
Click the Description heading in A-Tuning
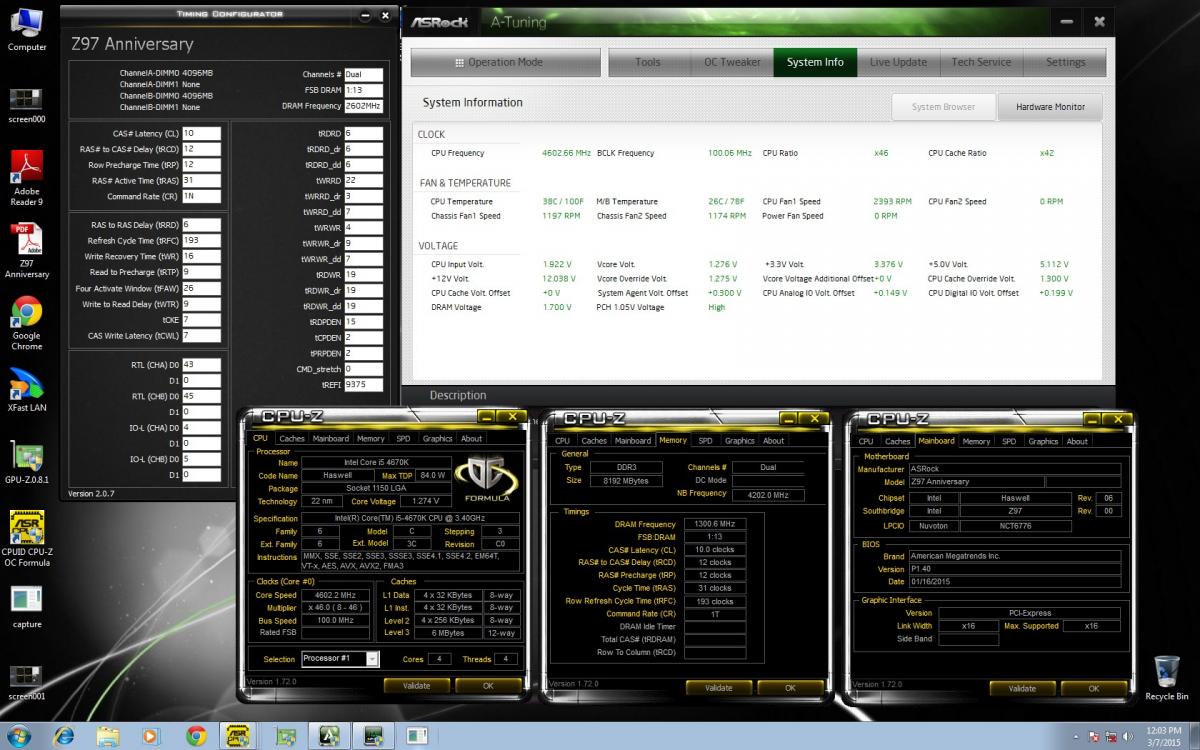pos(458,395)
